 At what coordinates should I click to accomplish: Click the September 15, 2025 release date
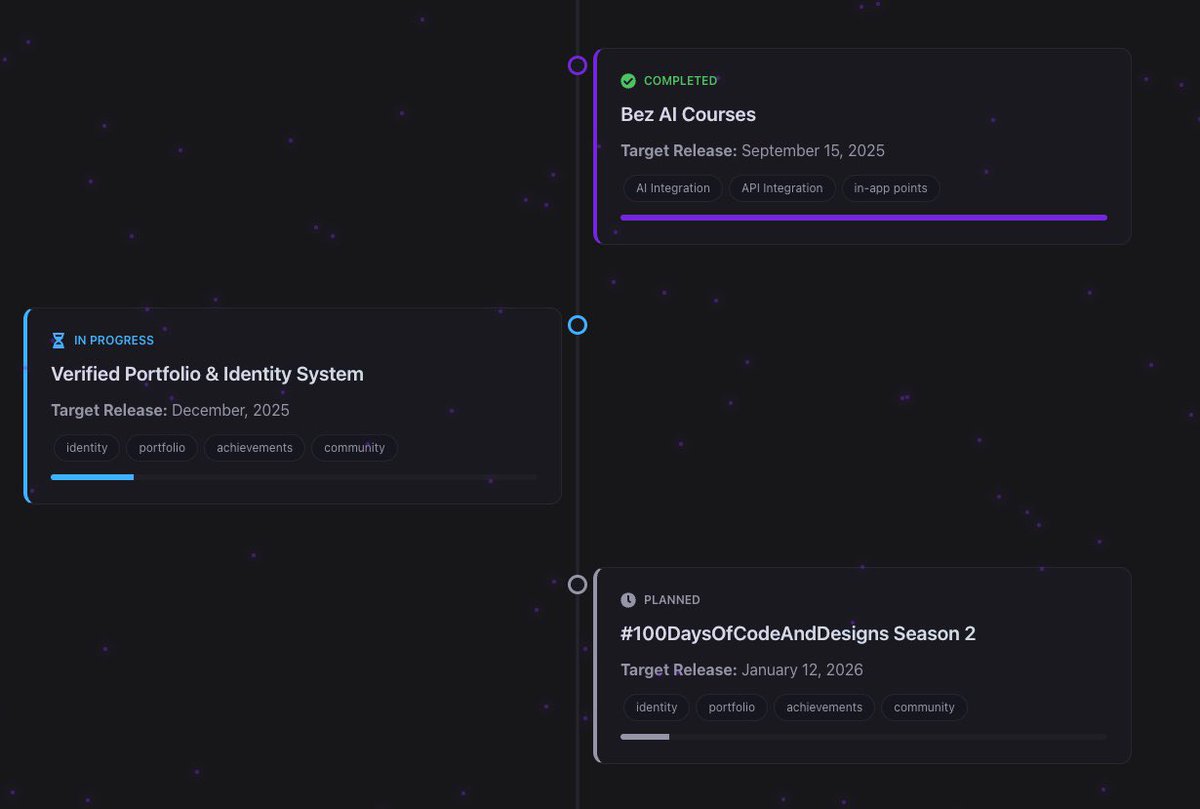click(x=813, y=151)
